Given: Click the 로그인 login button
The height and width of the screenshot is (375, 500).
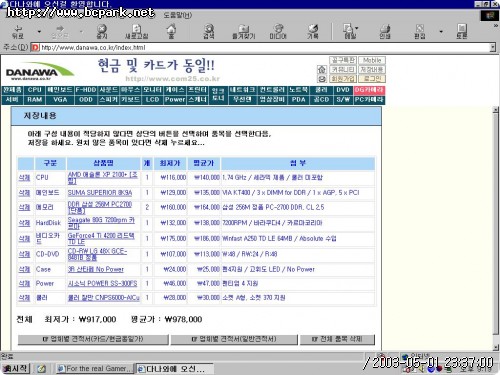Looking at the screenshot, I should [372, 79].
